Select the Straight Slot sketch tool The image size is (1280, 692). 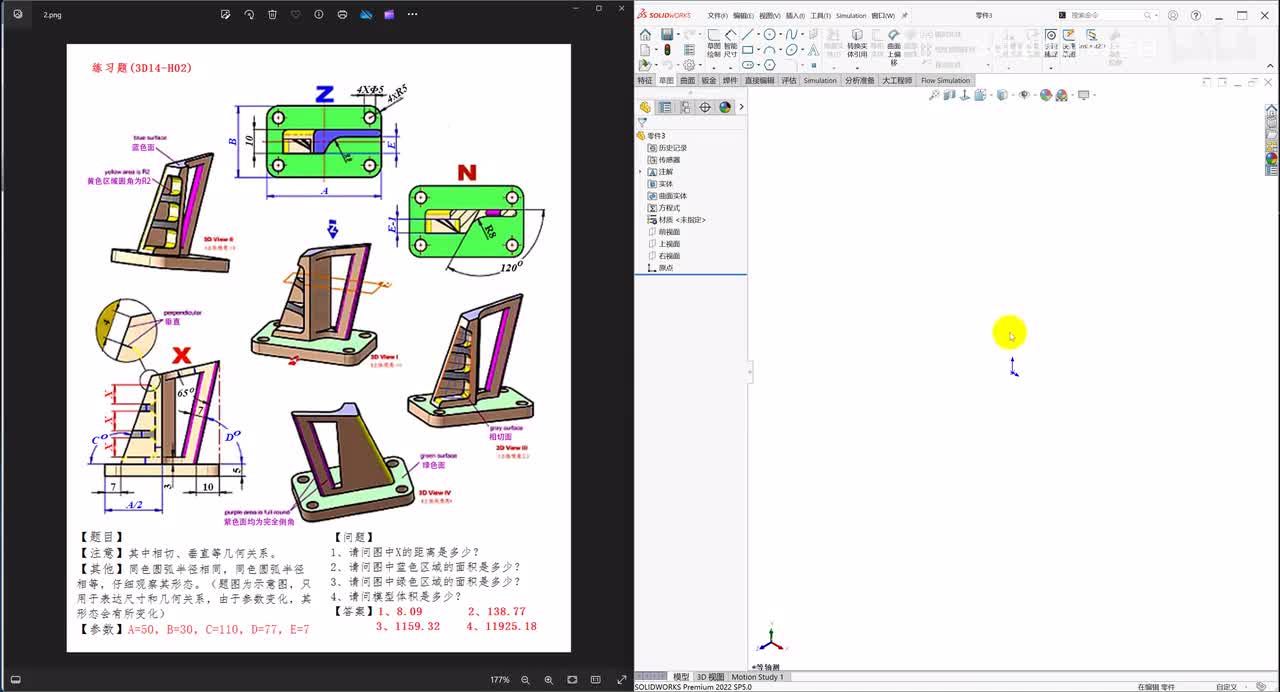[747, 65]
